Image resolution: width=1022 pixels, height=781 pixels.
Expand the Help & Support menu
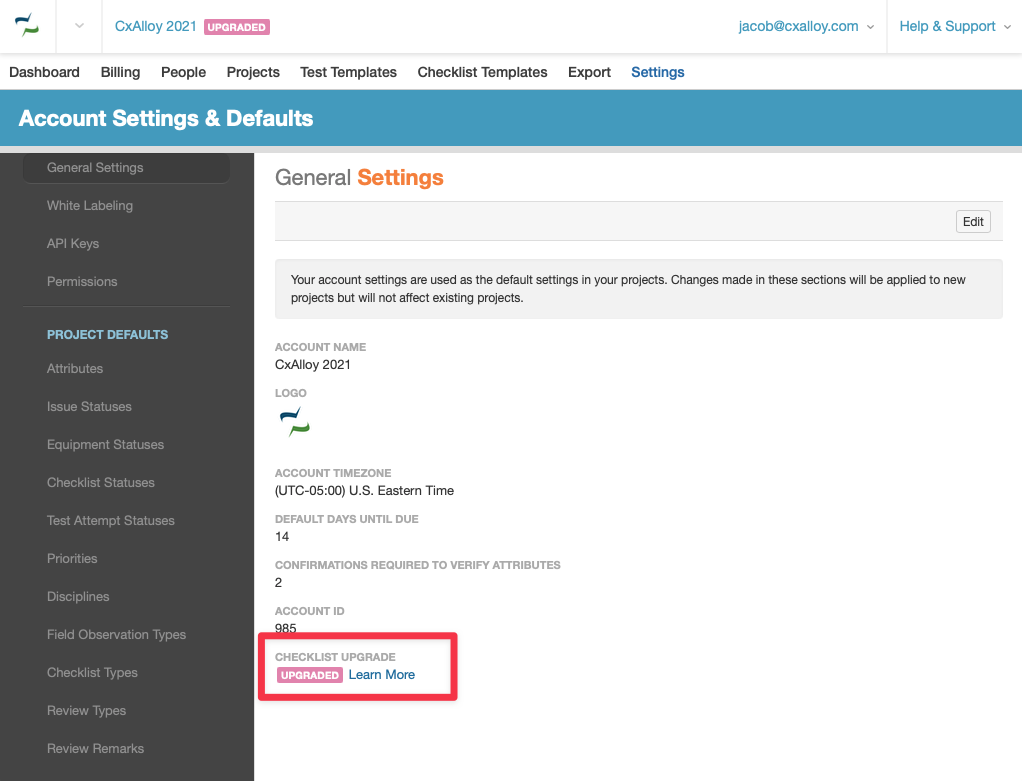955,26
